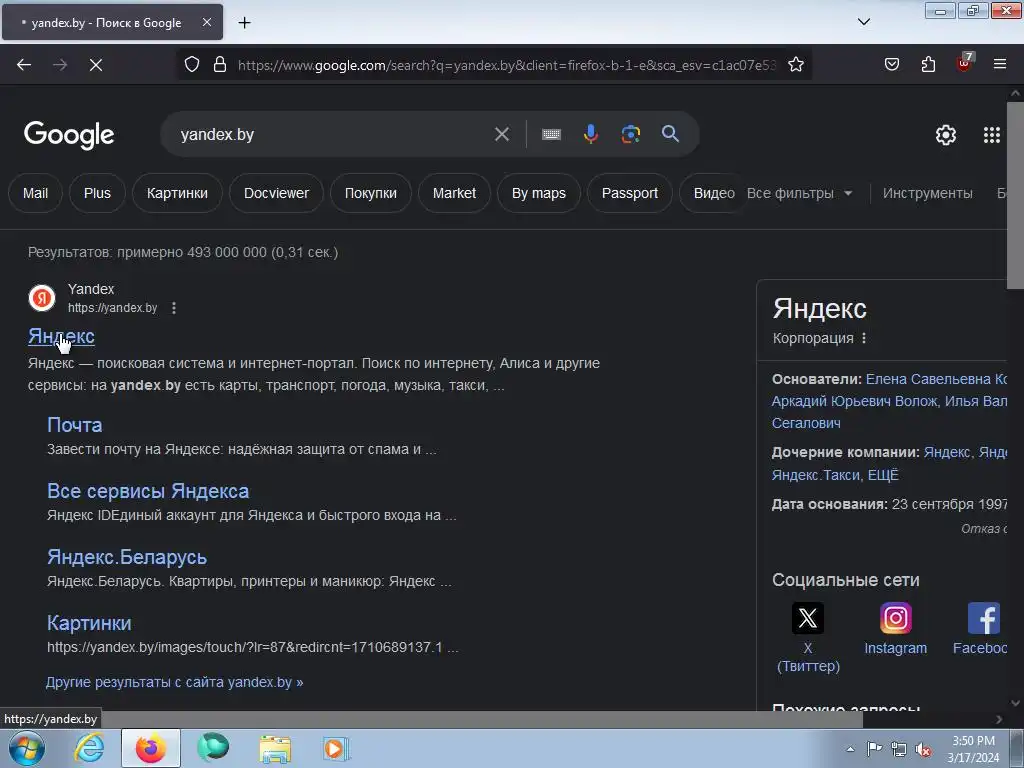The image size is (1024, 768).
Task: Select the Passport filter chip
Action: click(630, 193)
